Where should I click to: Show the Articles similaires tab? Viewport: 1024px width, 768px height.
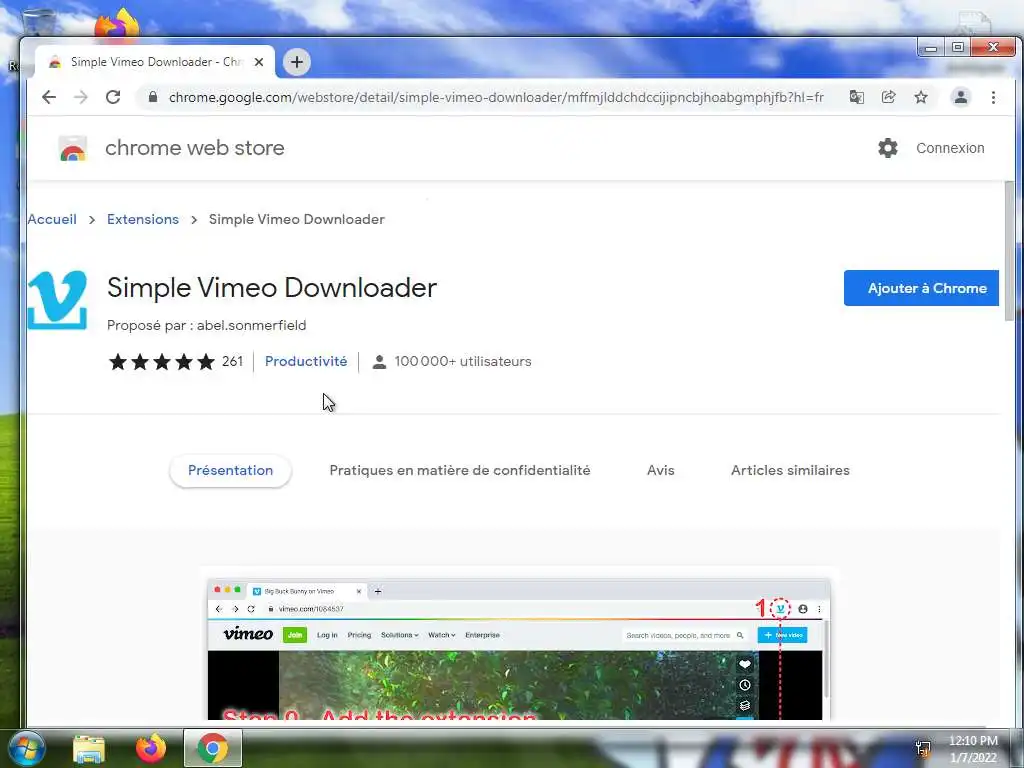[790, 470]
